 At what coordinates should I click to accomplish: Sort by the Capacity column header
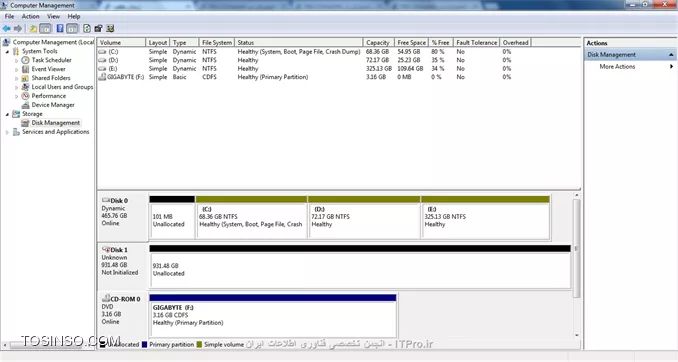pos(378,42)
